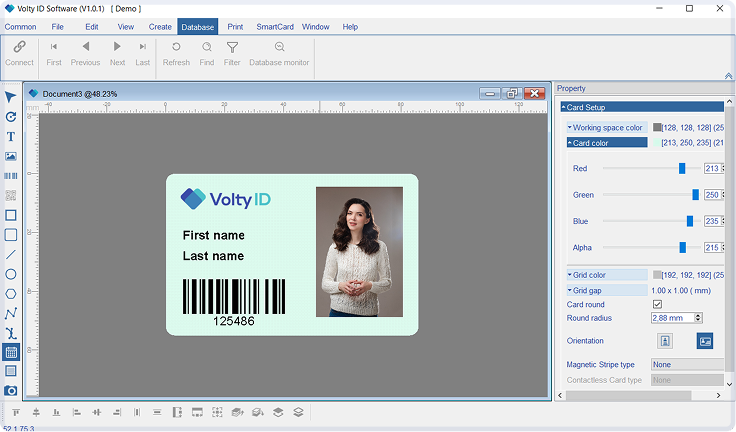This screenshot has width=736, height=432.
Task: Select the Line drawing tool
Action: point(11,255)
